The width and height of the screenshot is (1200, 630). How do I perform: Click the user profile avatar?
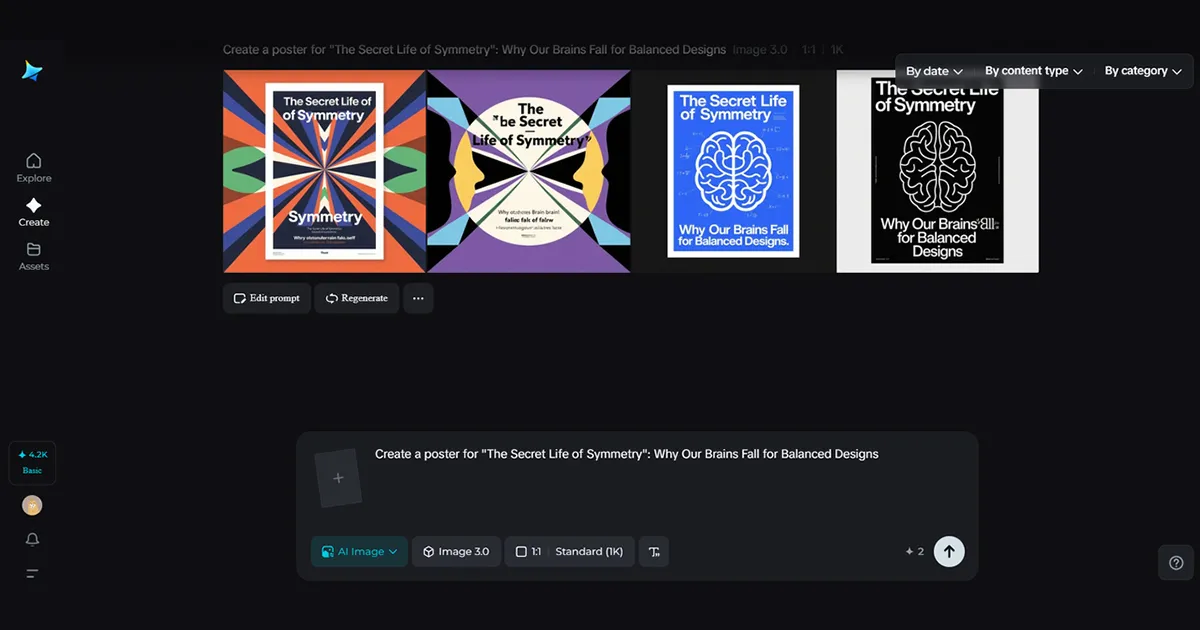tap(32, 506)
